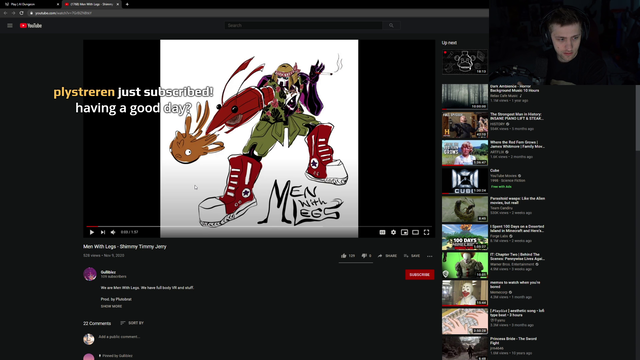Image resolution: width=640 pixels, height=360 pixels.
Task: Open The Strongest Man in History title
Action: pos(517,116)
